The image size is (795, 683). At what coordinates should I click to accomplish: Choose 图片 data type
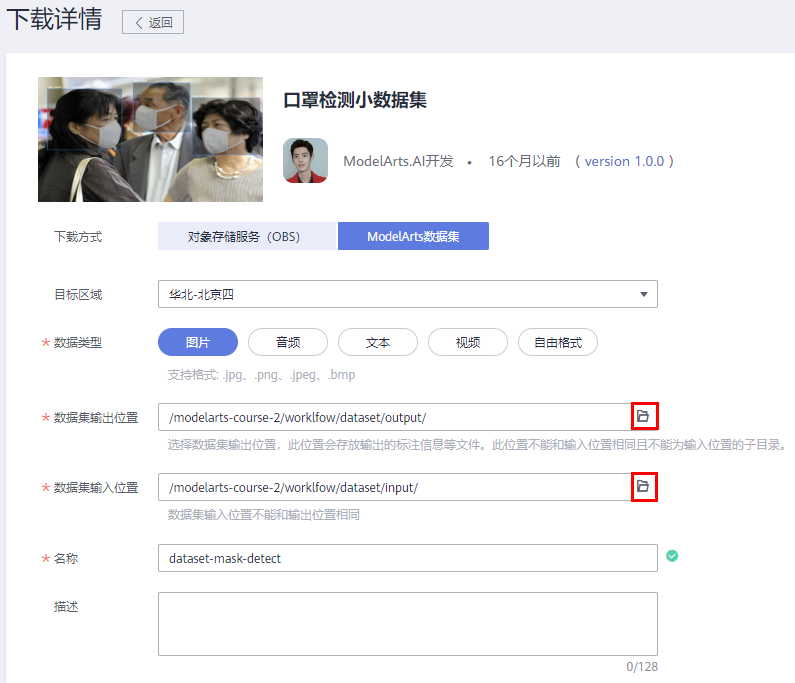click(x=198, y=342)
